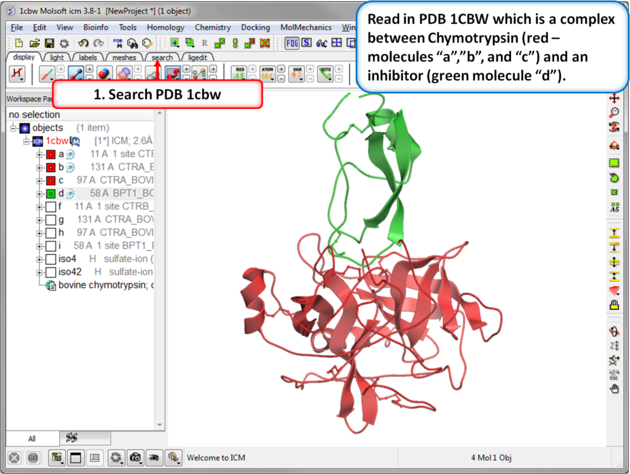This screenshot has width=630, height=474.
Task: Click the wire representation icon in display tab
Action: pos(48,74)
